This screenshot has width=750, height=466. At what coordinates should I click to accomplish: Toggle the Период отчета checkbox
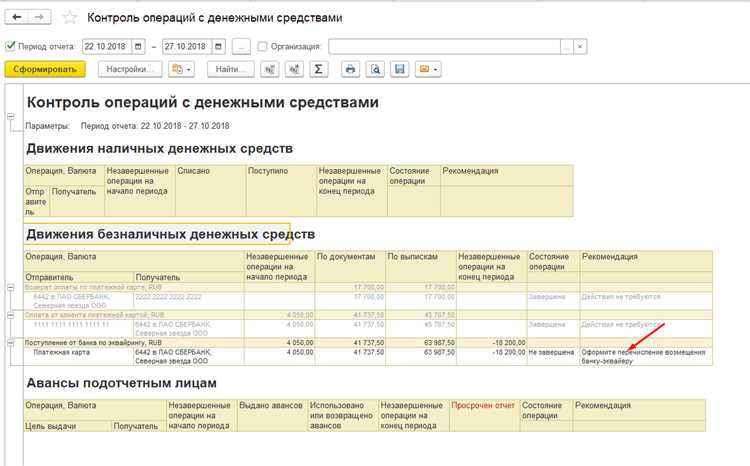tap(10, 46)
